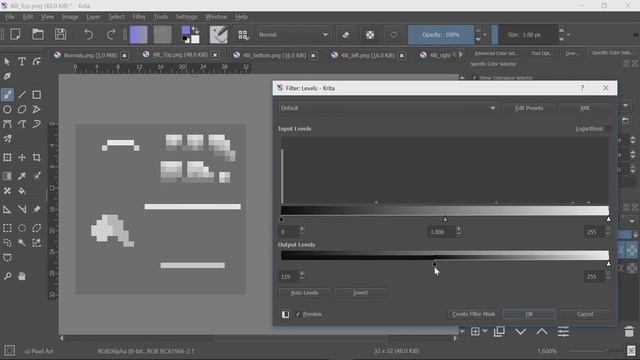Confirm Levels filter with OK
The image size is (640, 360).
click(529, 314)
